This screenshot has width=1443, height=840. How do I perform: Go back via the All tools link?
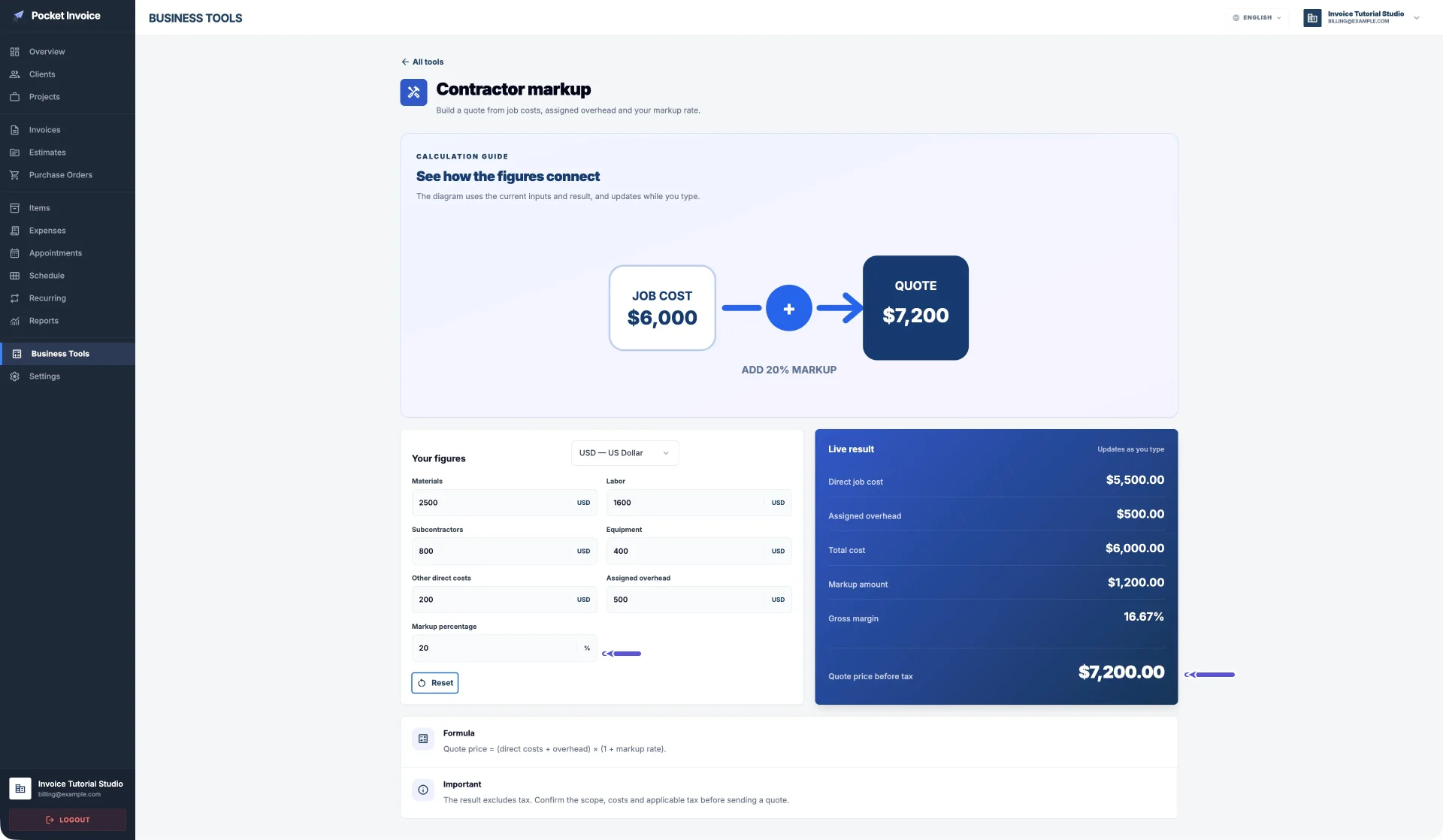pyautogui.click(x=422, y=62)
